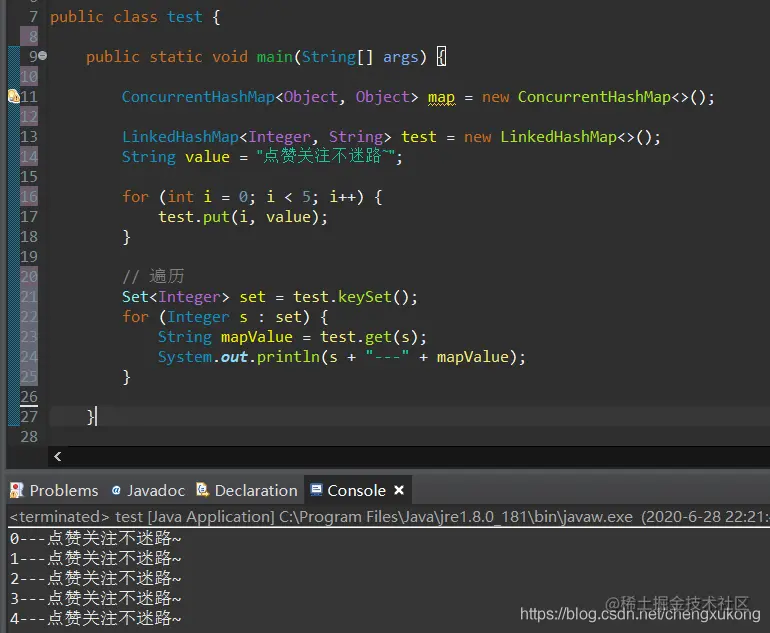770x633 pixels.
Task: Click 'System.out.println' statement on line 24
Action: click(341, 357)
